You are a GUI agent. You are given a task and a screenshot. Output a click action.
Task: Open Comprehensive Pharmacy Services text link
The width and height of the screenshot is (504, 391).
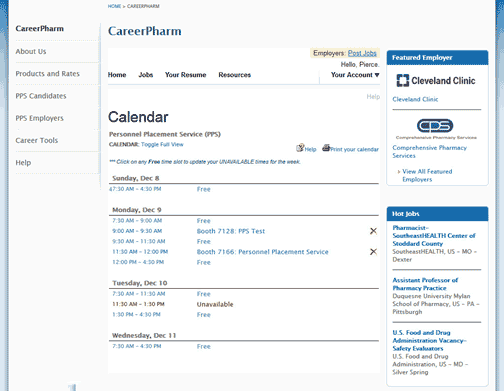click(429, 152)
